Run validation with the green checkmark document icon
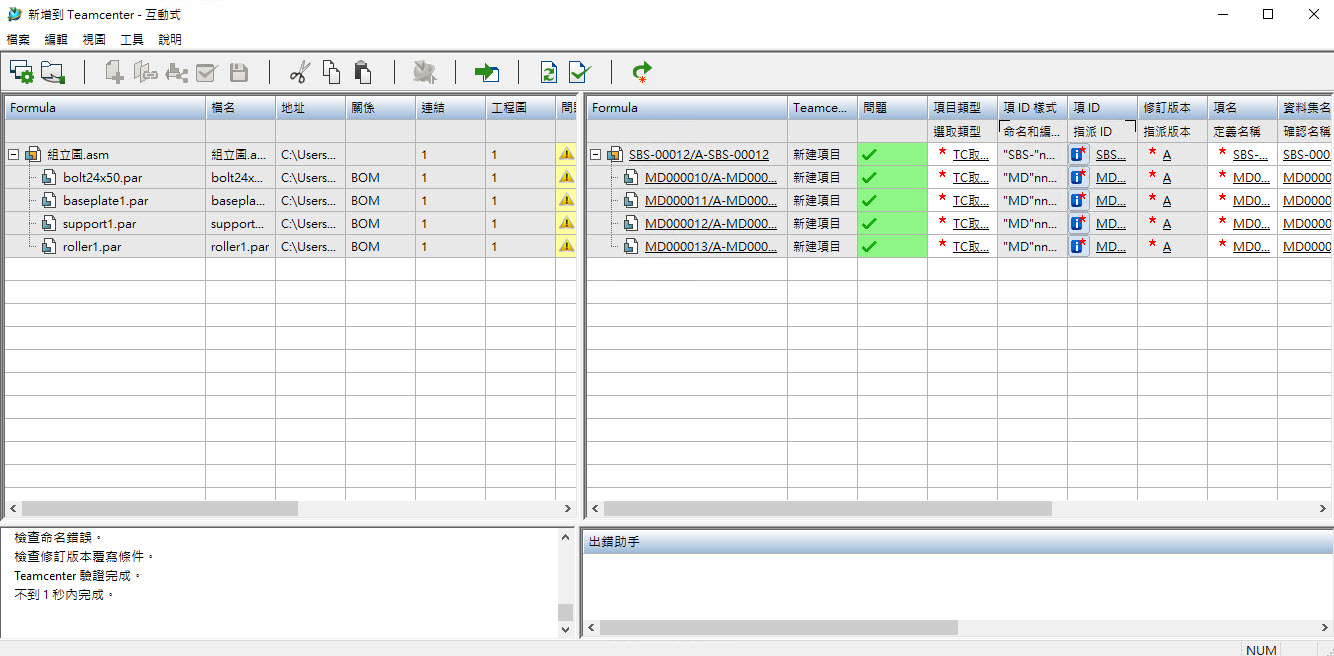1334x656 pixels. pos(580,72)
